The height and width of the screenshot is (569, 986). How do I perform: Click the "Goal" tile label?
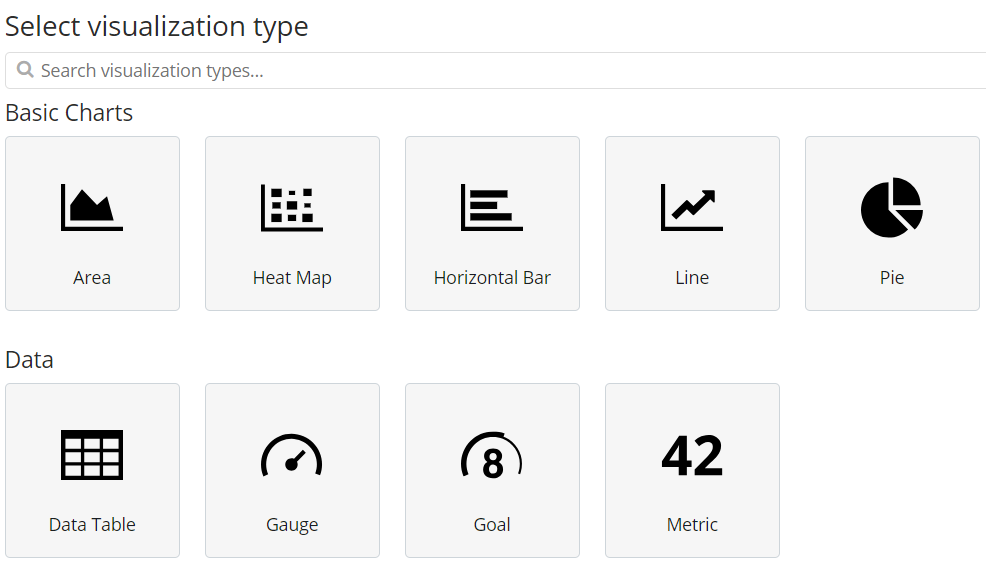(492, 525)
